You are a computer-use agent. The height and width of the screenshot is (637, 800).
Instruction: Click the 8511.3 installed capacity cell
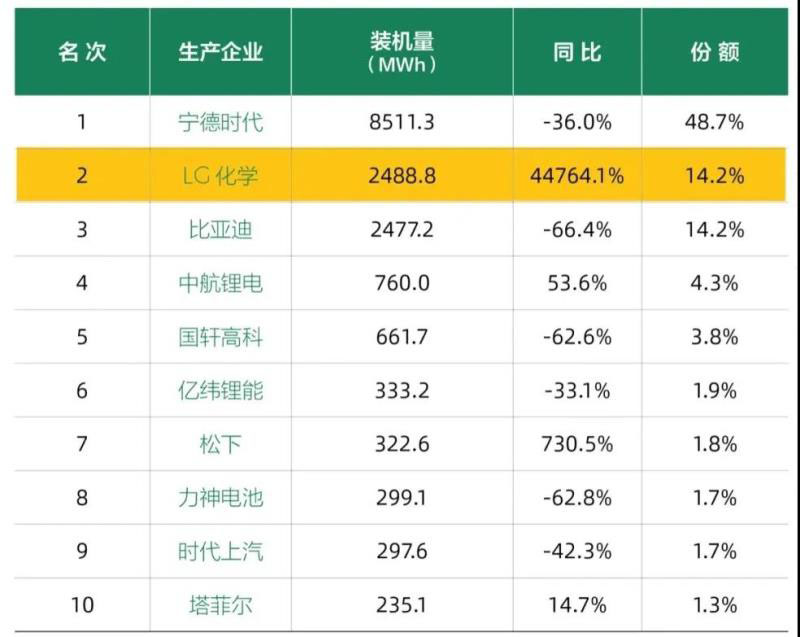(x=401, y=123)
